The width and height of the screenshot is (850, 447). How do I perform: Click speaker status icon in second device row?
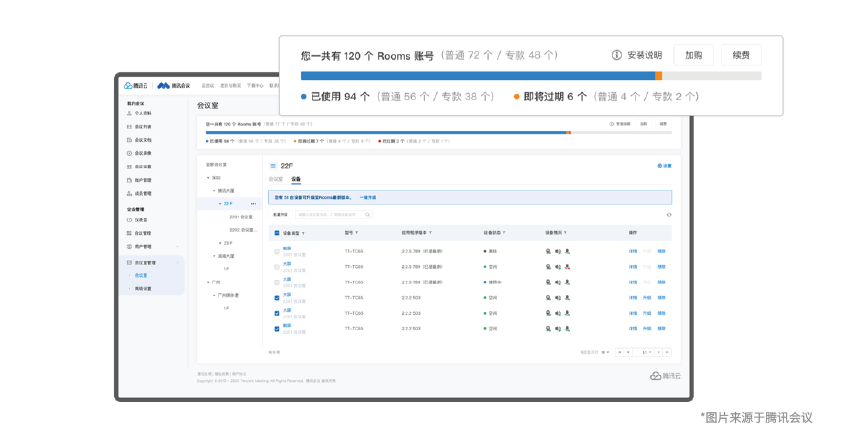pos(557,267)
